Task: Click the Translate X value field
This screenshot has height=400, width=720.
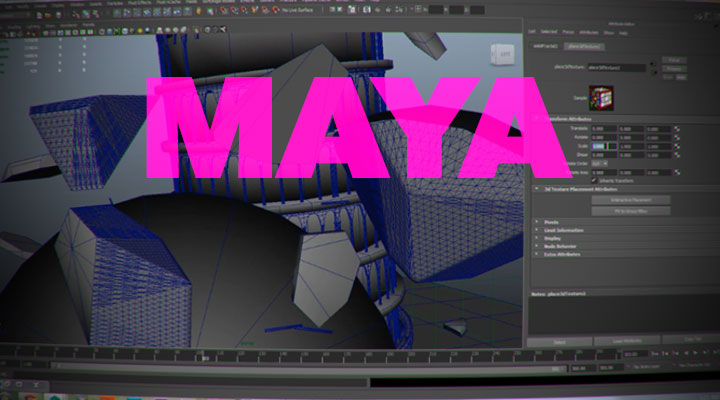Action: coord(604,129)
